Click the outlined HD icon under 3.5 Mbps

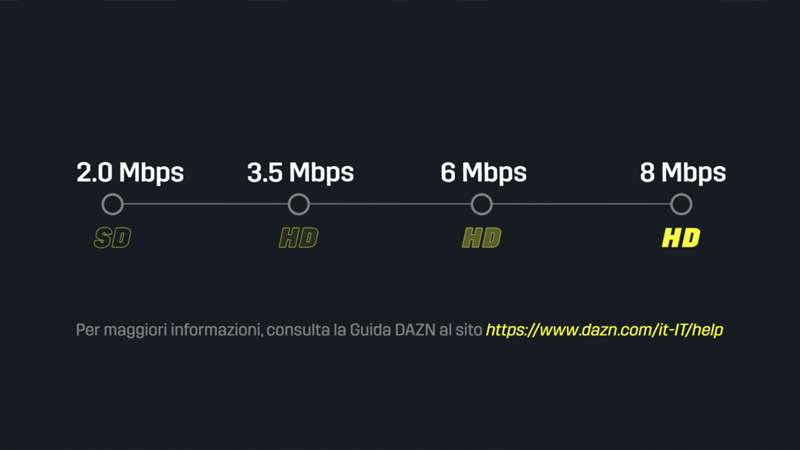[x=298, y=238]
